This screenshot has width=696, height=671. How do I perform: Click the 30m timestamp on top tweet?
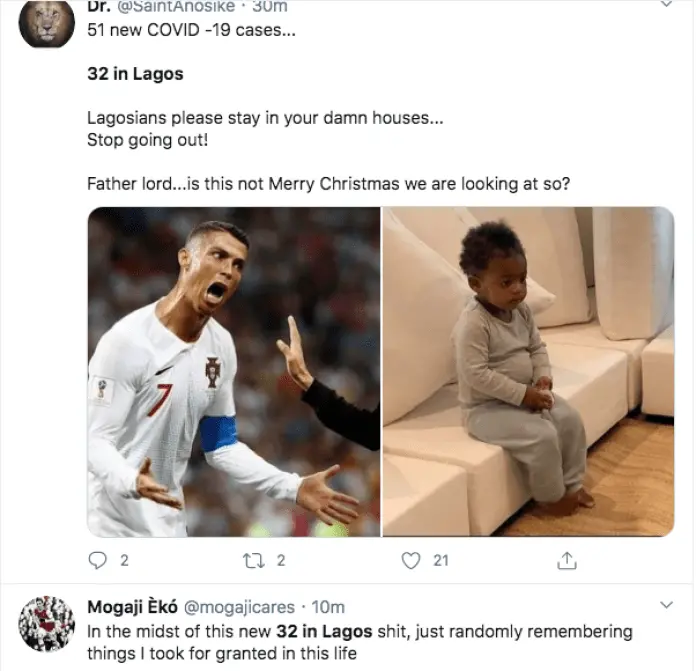[270, 6]
